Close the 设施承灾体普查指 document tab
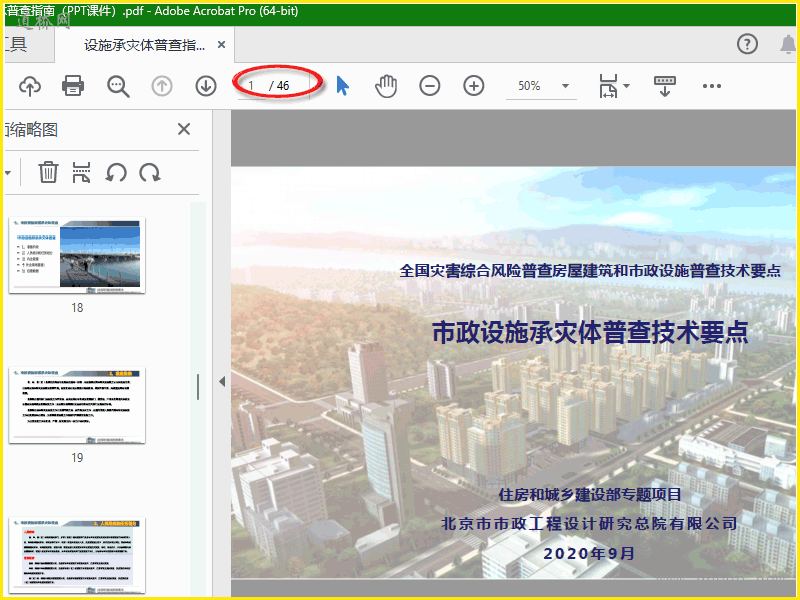This screenshot has width=800, height=600. coord(221,45)
